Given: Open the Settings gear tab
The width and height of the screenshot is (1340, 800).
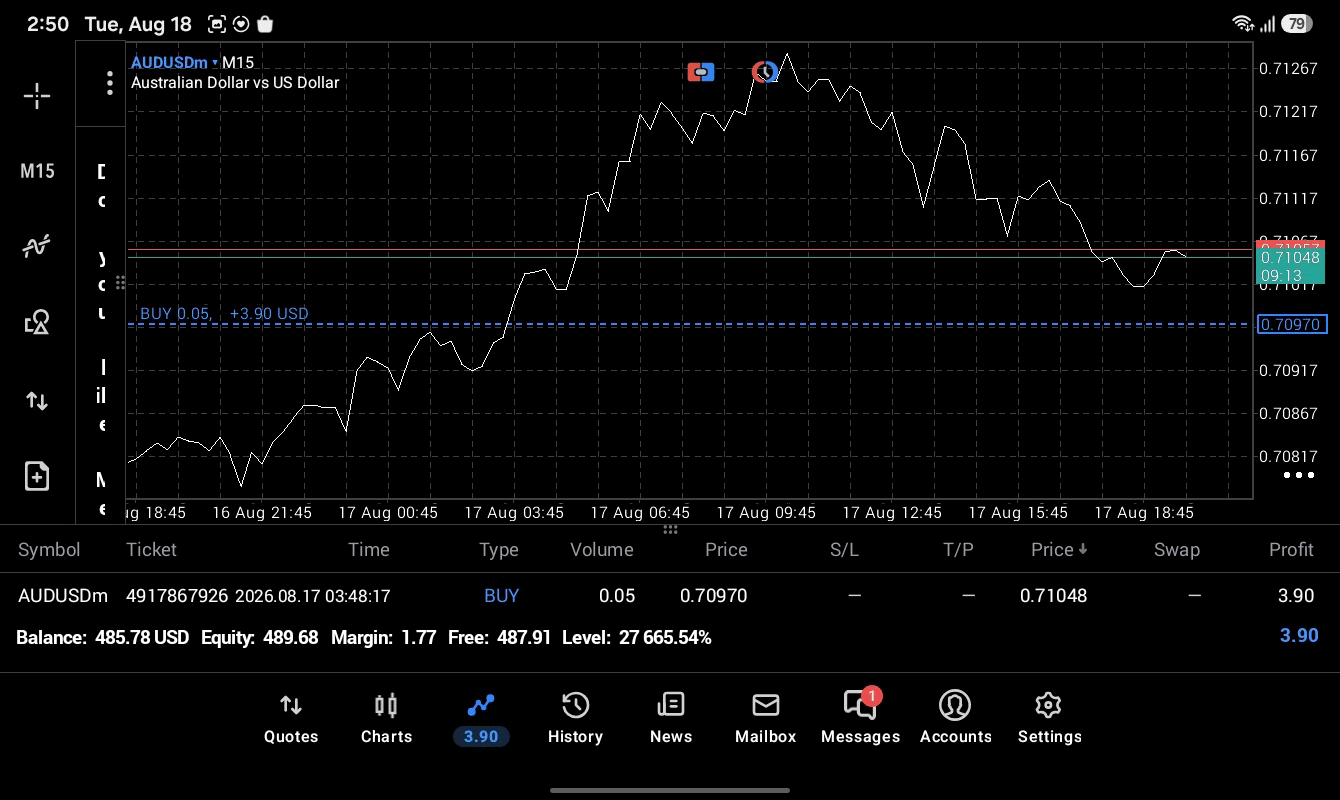Looking at the screenshot, I should pyautogui.click(x=1049, y=719).
